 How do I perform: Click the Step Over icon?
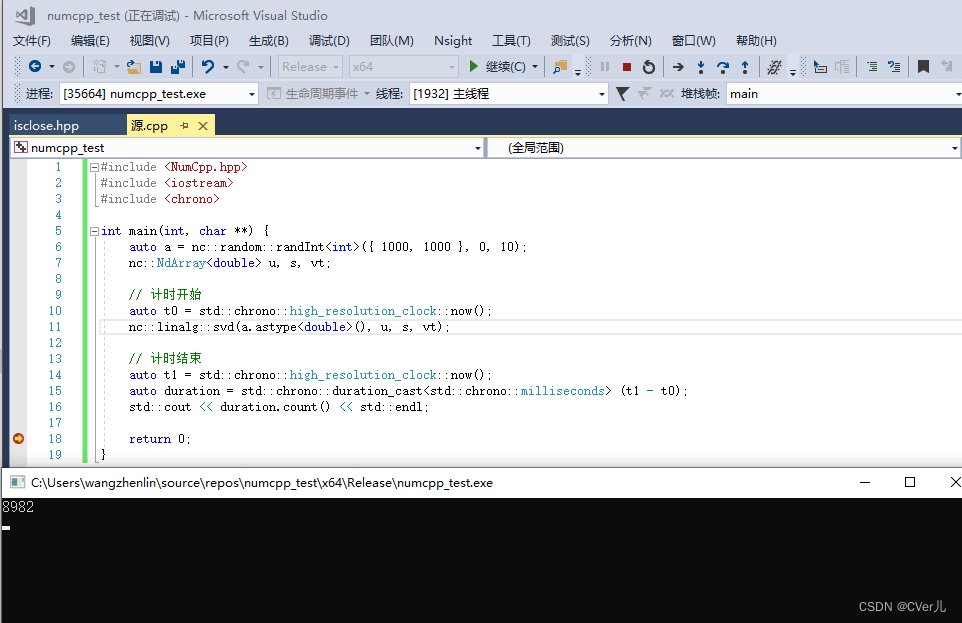coord(723,66)
